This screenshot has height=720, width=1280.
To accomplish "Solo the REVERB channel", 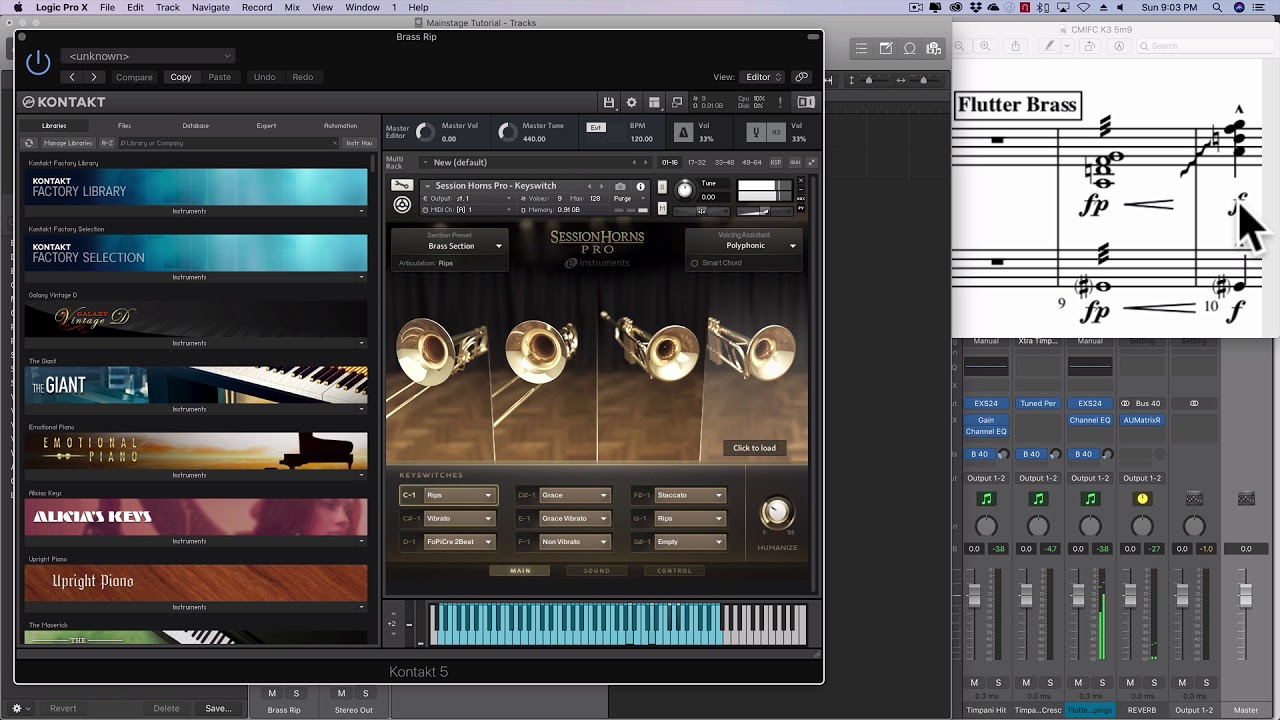I will pos(1154,683).
